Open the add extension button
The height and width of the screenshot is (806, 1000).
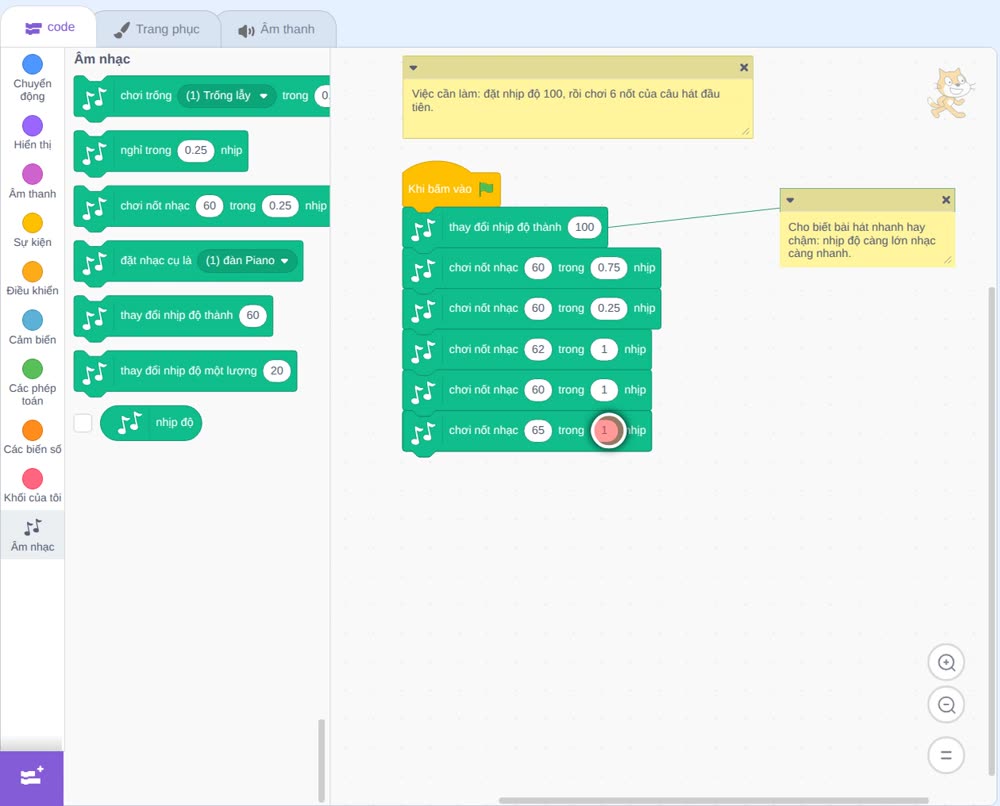pyautogui.click(x=32, y=778)
